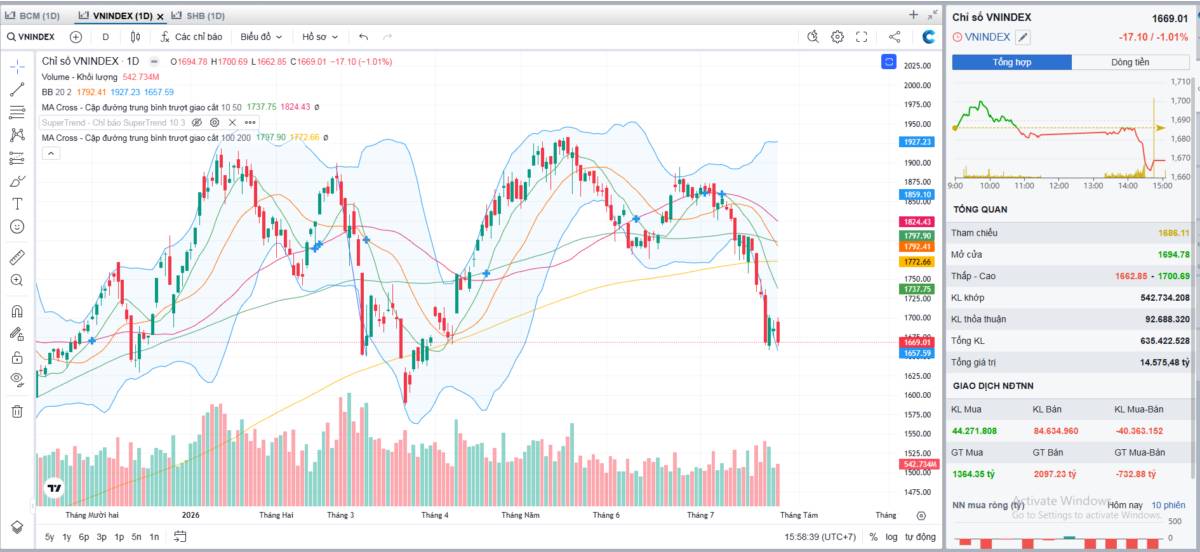Expand the Biểu đồ dropdown
The image size is (1200, 552).
tap(261, 37)
